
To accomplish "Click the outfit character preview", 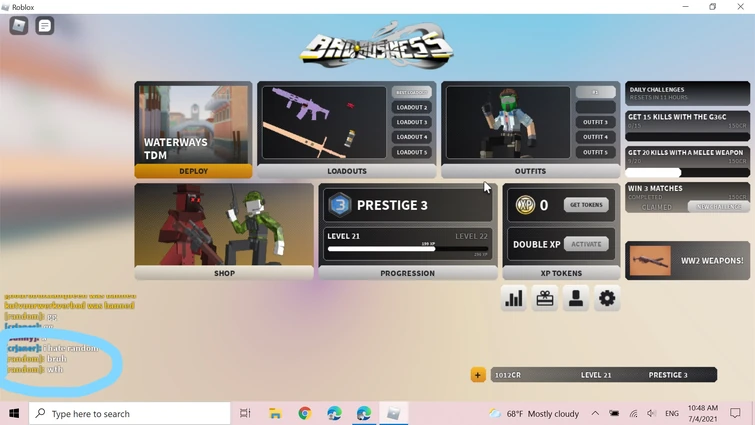I will (508, 122).
